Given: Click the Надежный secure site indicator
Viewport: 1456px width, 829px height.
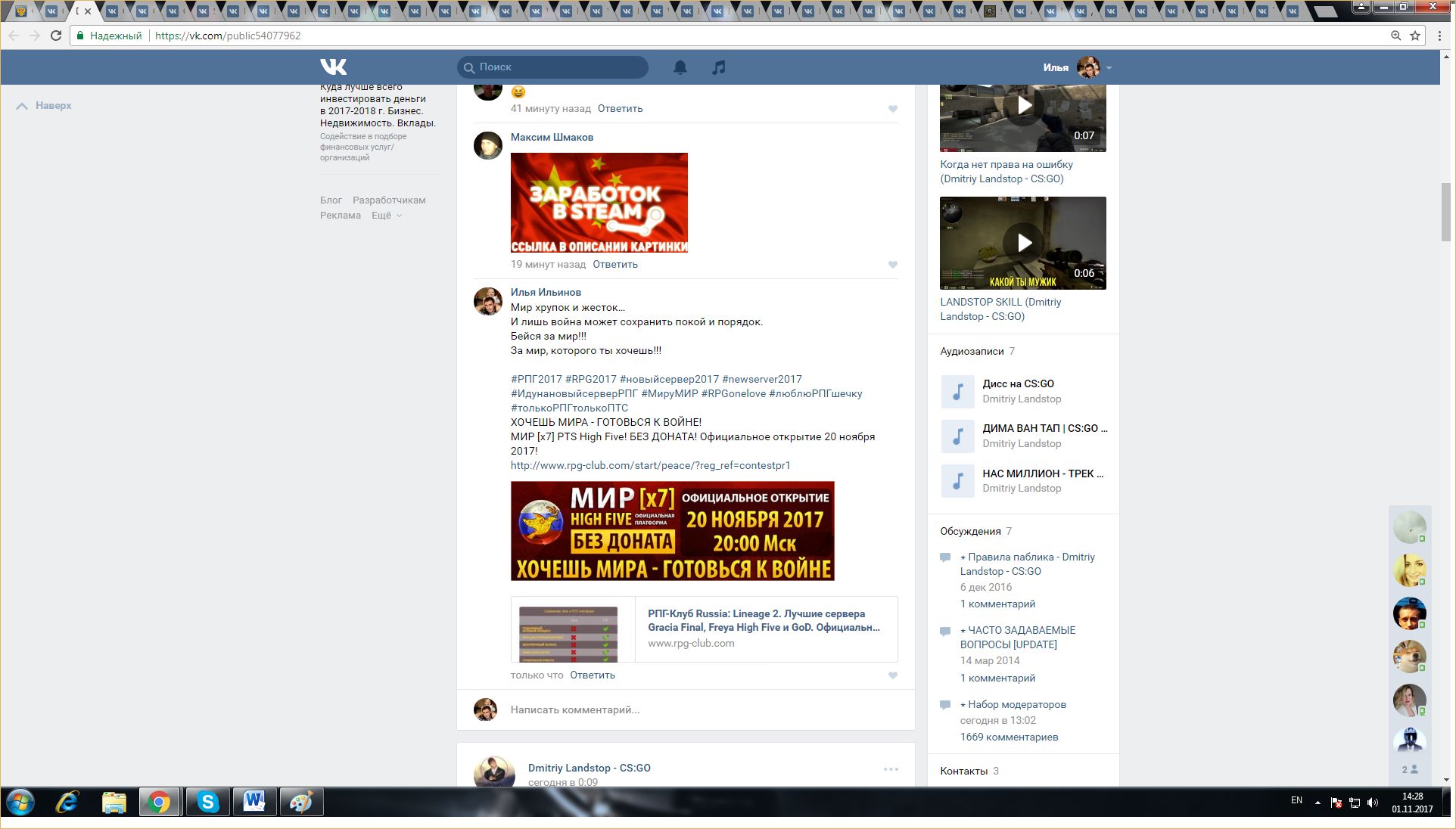Looking at the screenshot, I should click(x=109, y=36).
